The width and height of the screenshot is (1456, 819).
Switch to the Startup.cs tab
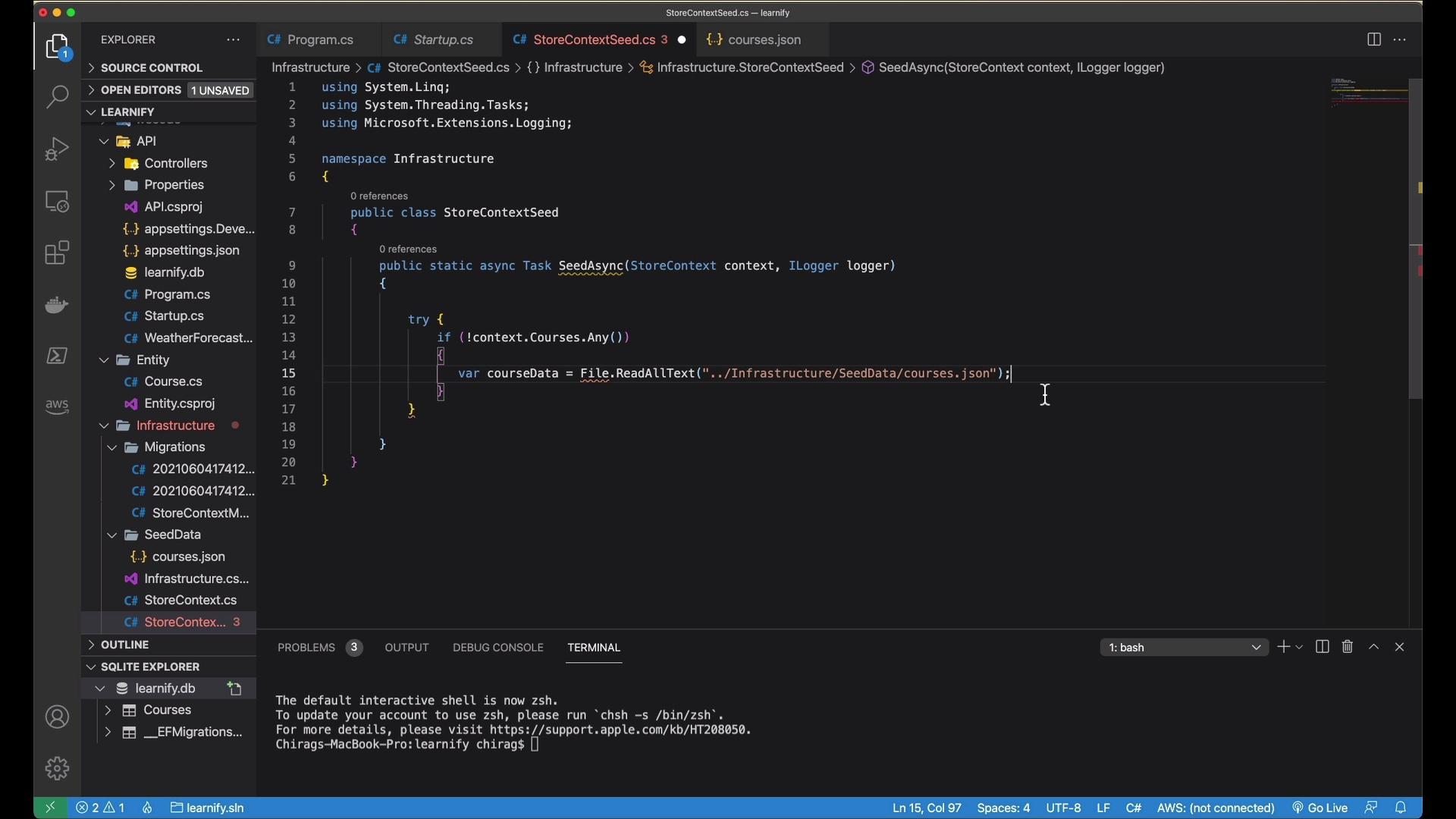pyautogui.click(x=444, y=39)
